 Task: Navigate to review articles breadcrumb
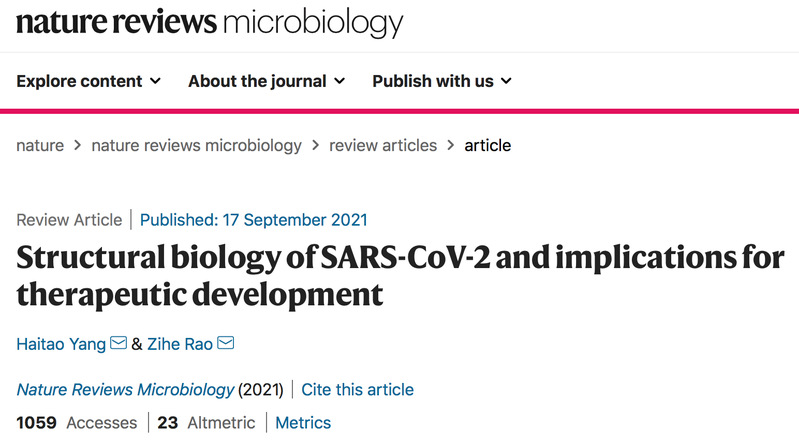click(x=383, y=145)
